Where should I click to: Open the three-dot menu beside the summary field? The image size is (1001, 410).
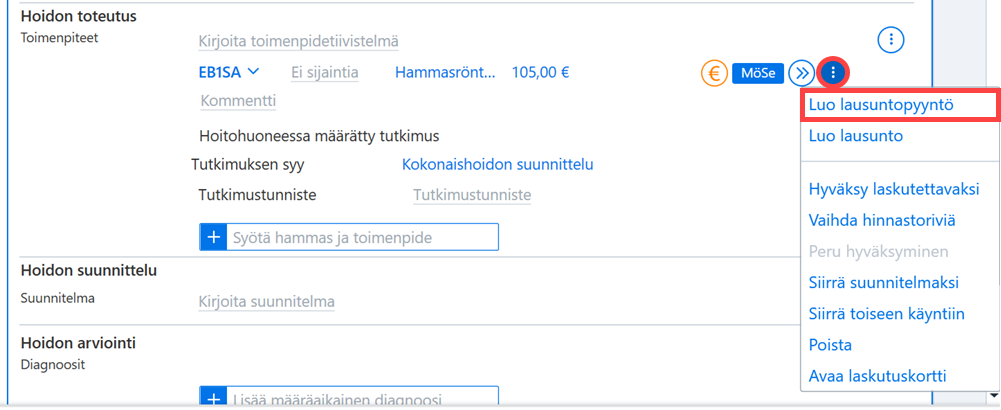point(892,41)
